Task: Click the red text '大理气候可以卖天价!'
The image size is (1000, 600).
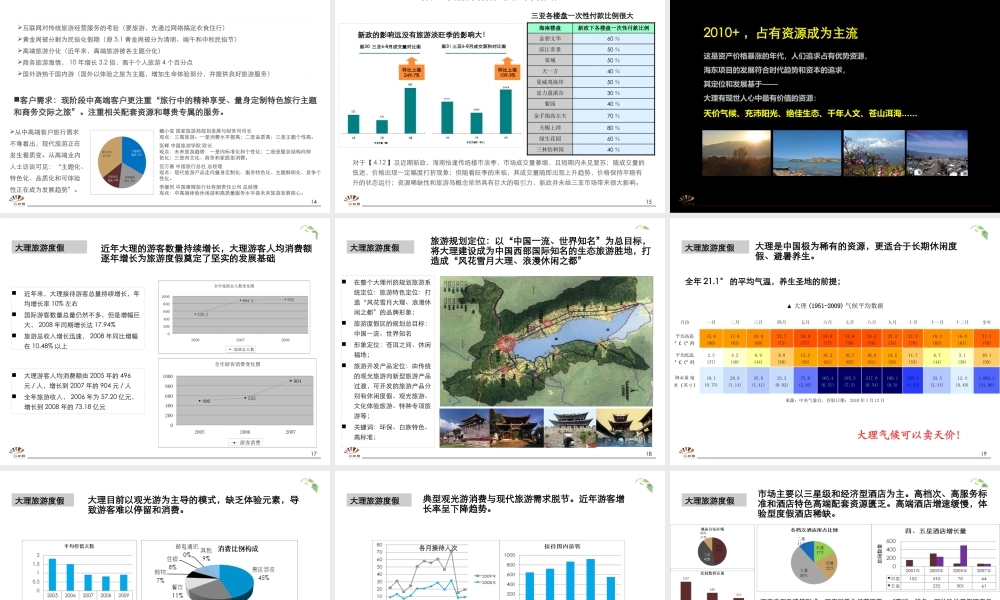Action: click(x=908, y=434)
